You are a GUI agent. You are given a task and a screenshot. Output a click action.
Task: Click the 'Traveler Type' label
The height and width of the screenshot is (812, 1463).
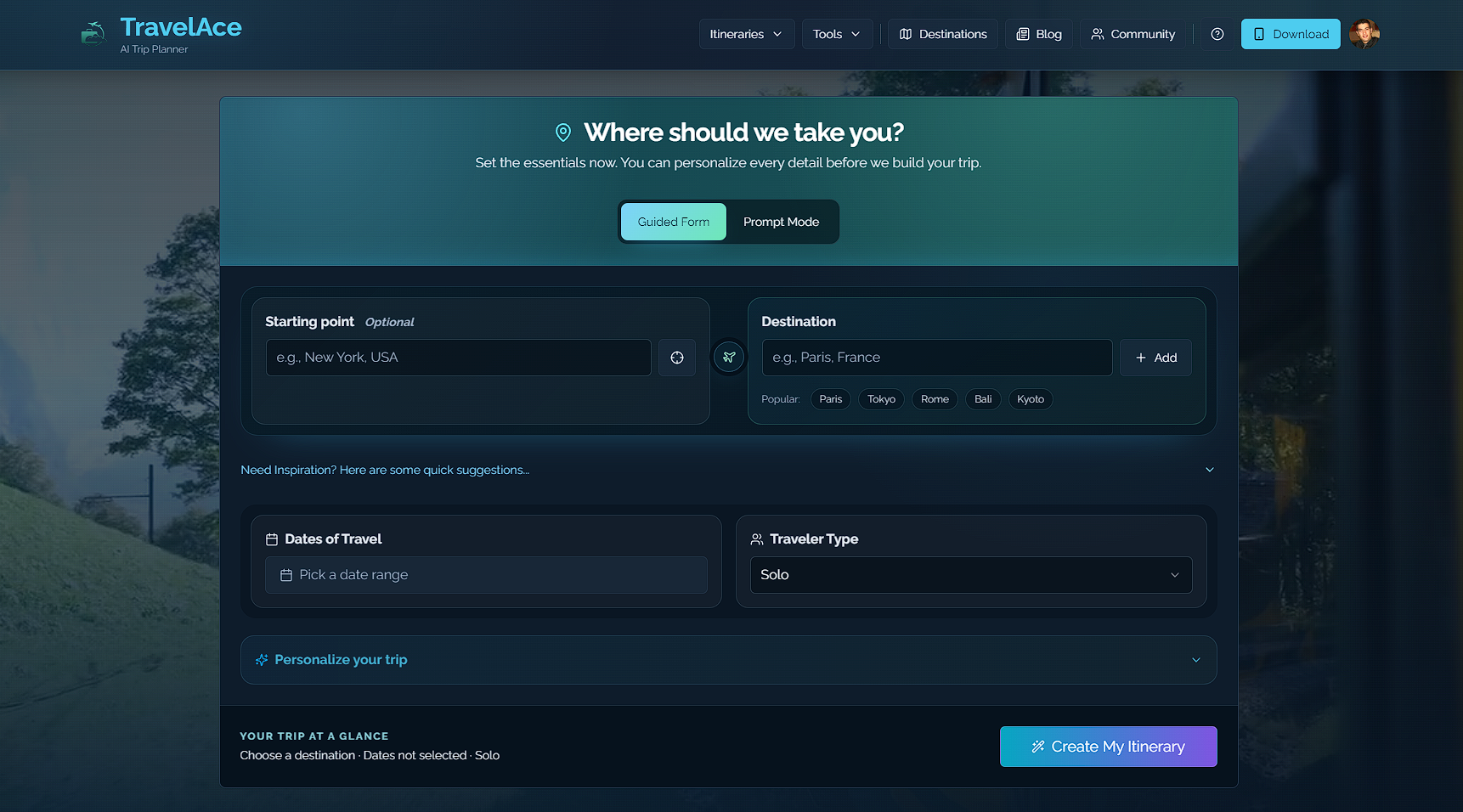pos(814,539)
